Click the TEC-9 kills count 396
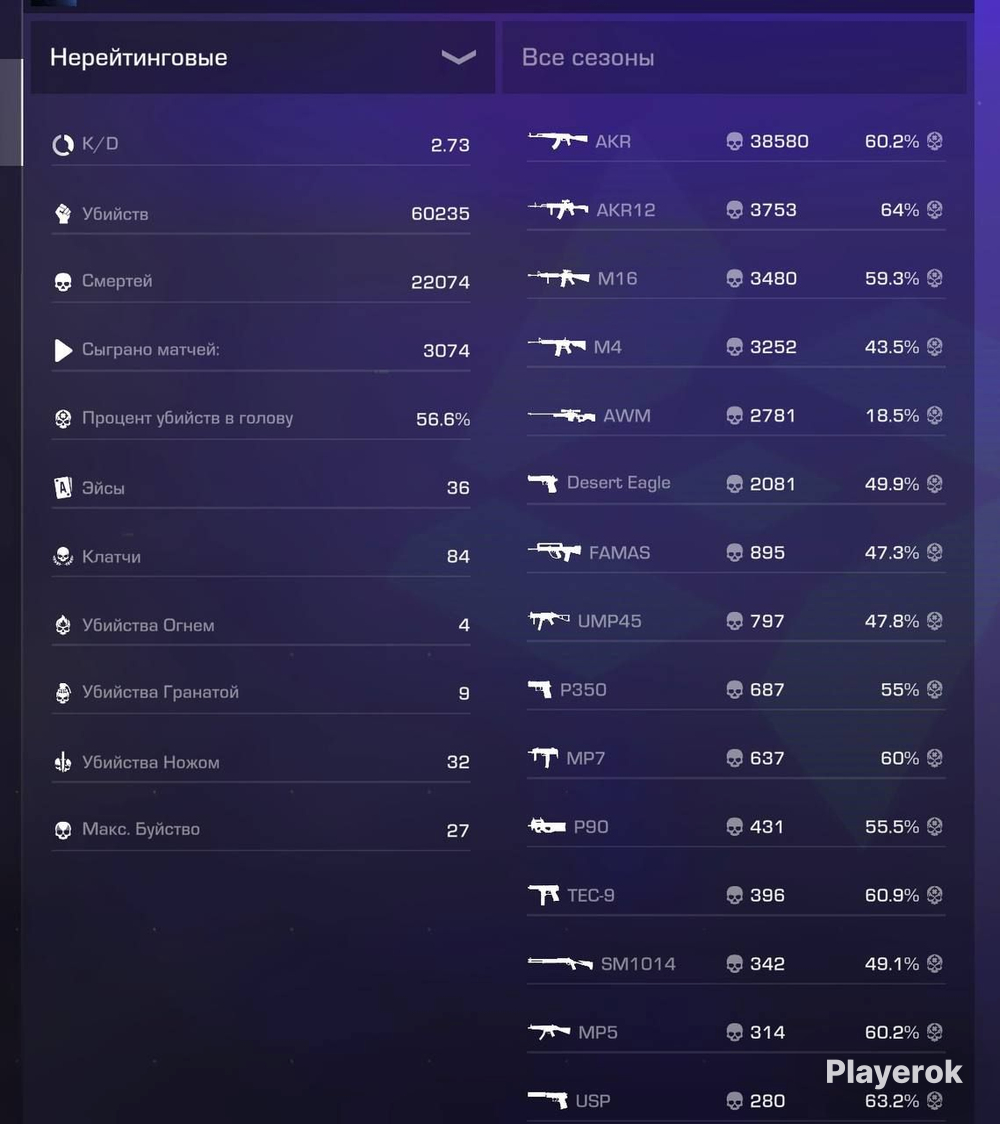This screenshot has height=1124, width=1000. [767, 895]
